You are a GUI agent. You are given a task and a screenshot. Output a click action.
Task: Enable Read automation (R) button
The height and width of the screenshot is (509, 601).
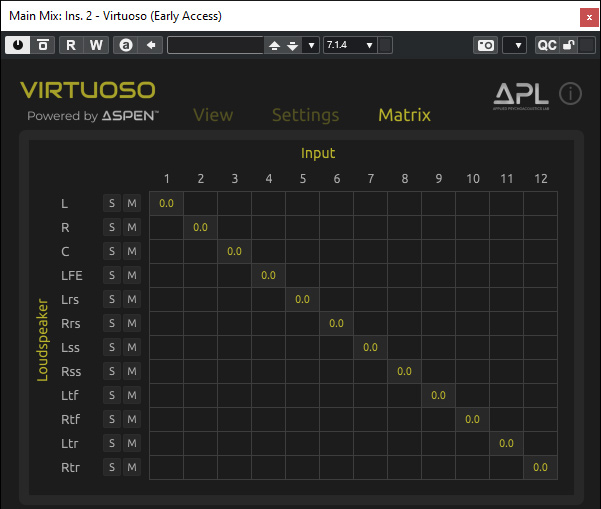tap(71, 45)
